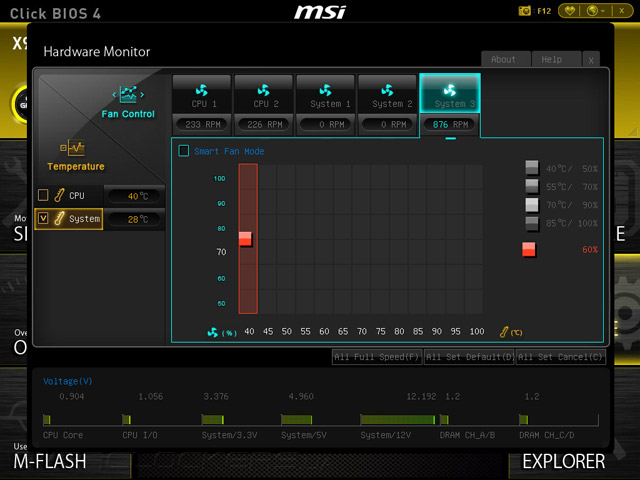Close the Hardware Monitor window

coord(591,60)
